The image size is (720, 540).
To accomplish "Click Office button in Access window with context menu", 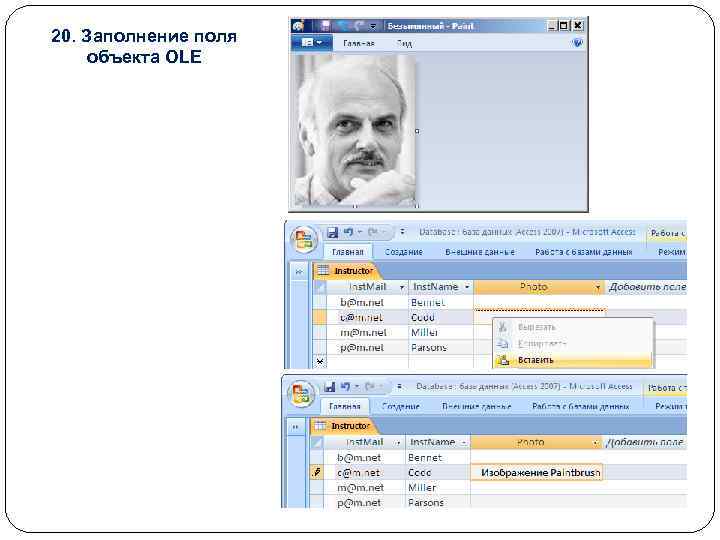I will 304,239.
